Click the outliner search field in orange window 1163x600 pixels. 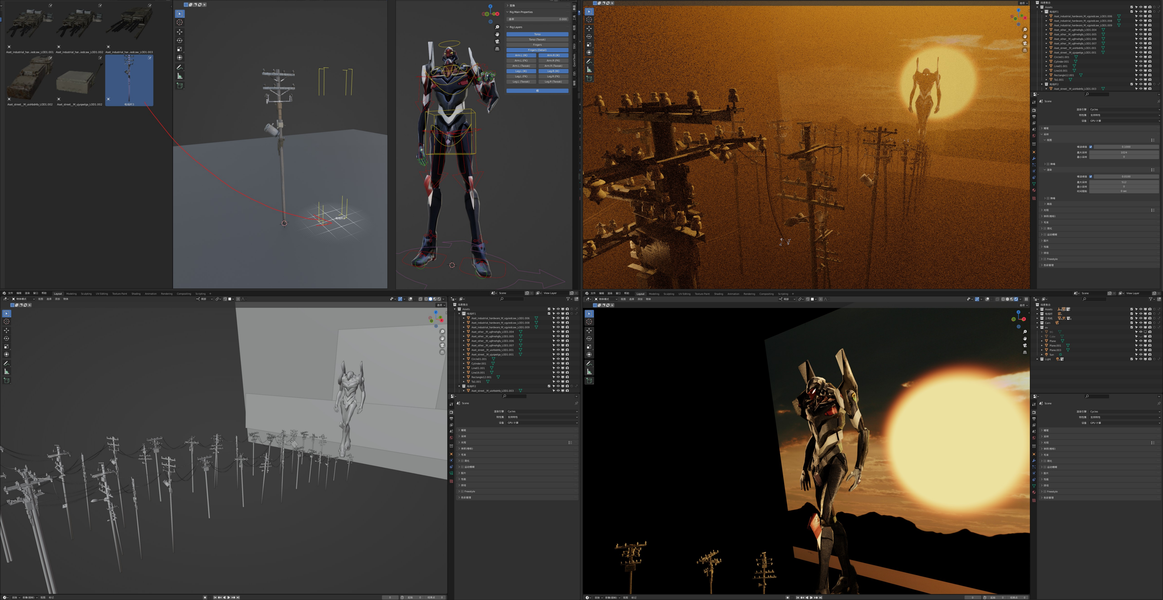1097,94
